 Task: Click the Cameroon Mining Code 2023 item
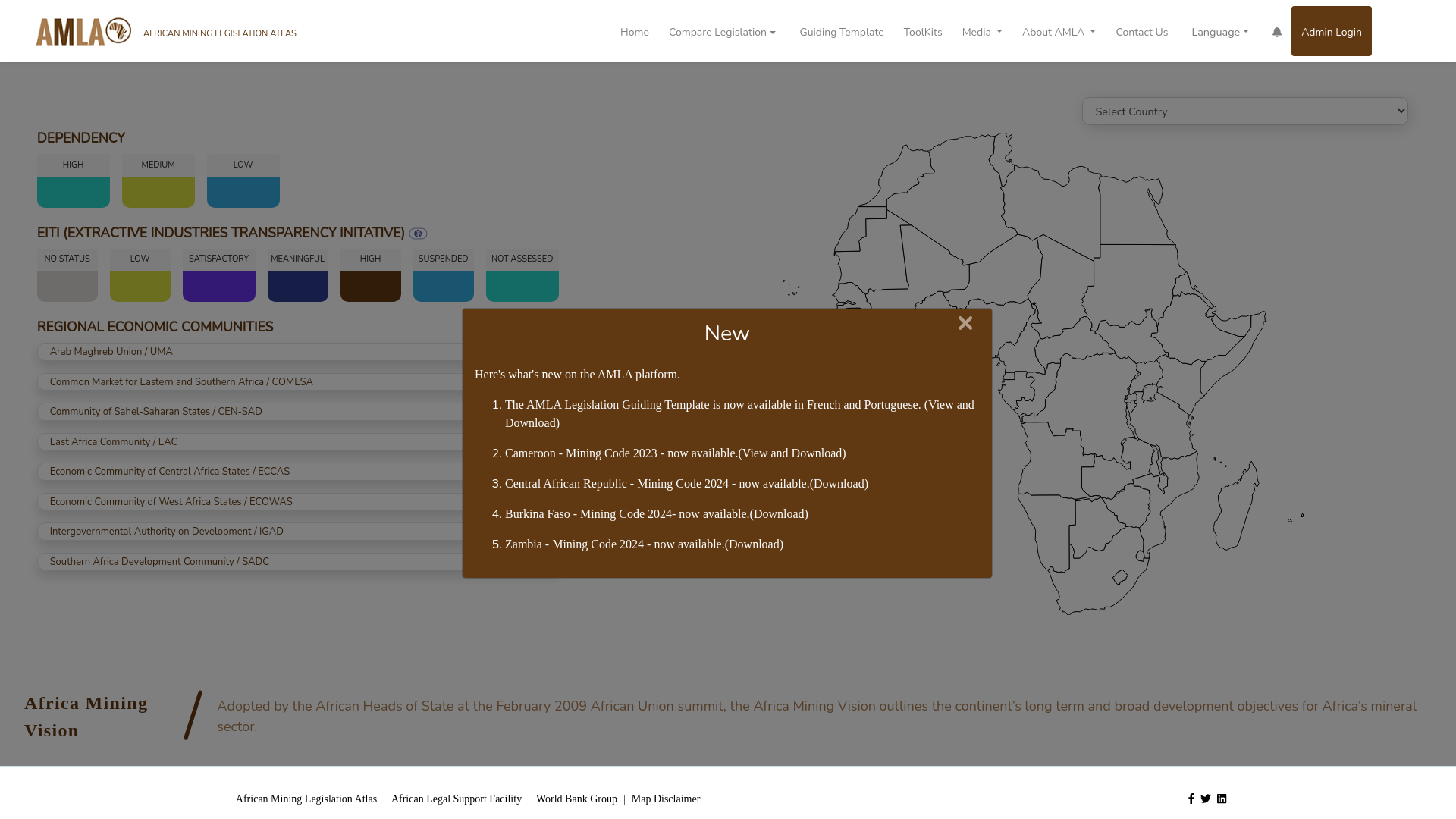pyautogui.click(x=675, y=453)
